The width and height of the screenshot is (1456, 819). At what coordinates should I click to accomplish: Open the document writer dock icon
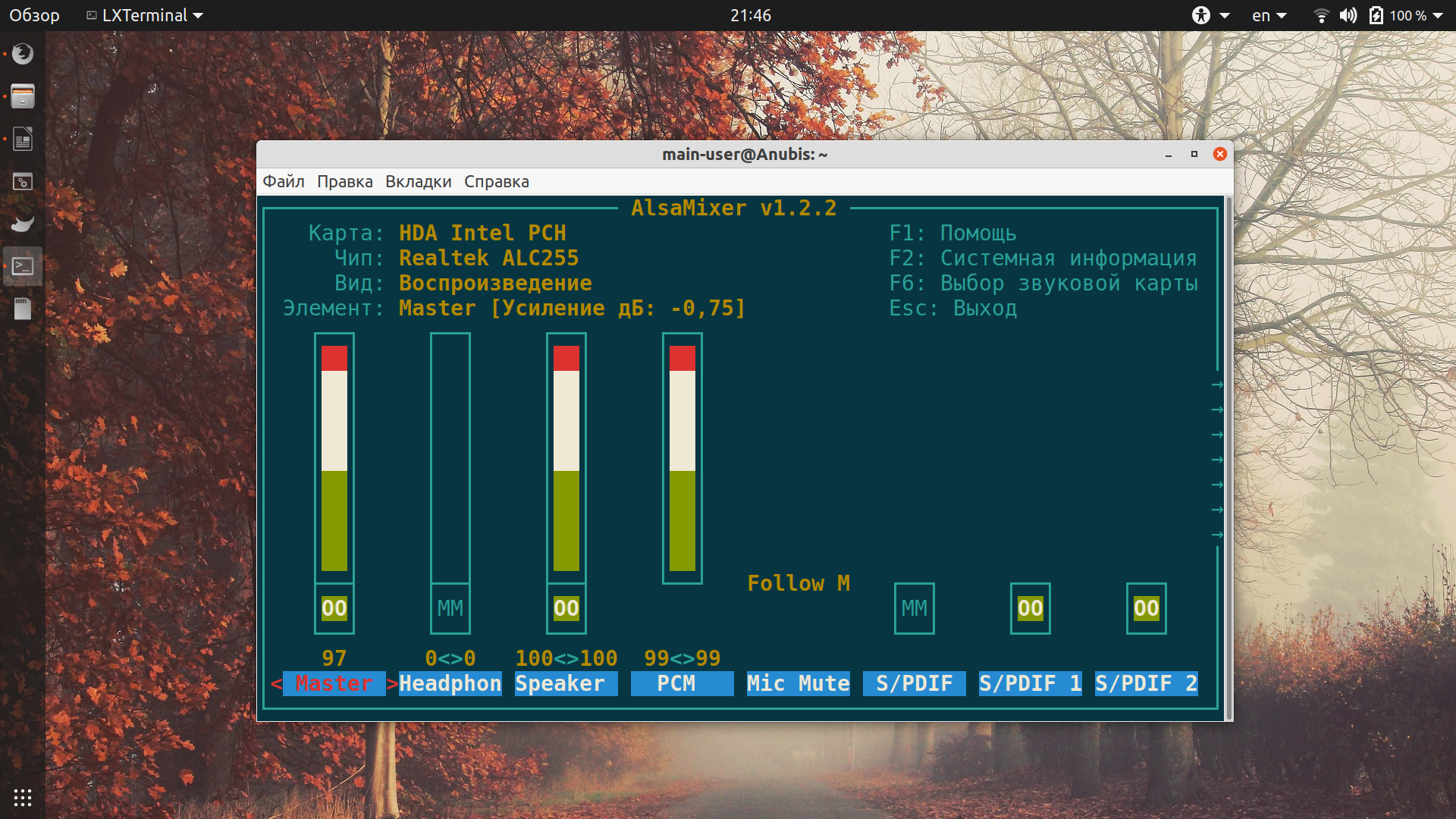tap(23, 139)
